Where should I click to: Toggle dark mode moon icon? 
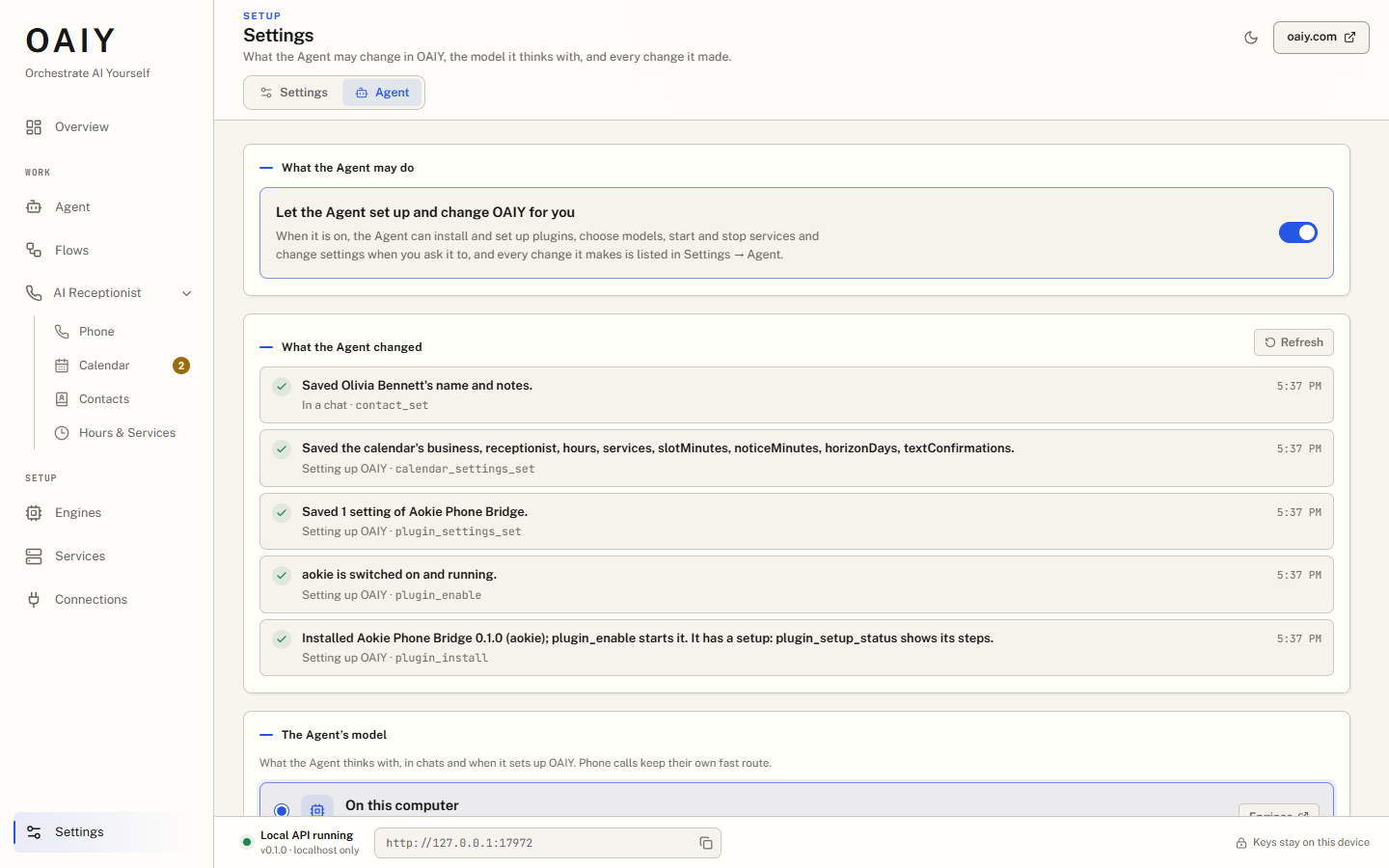coord(1251,38)
